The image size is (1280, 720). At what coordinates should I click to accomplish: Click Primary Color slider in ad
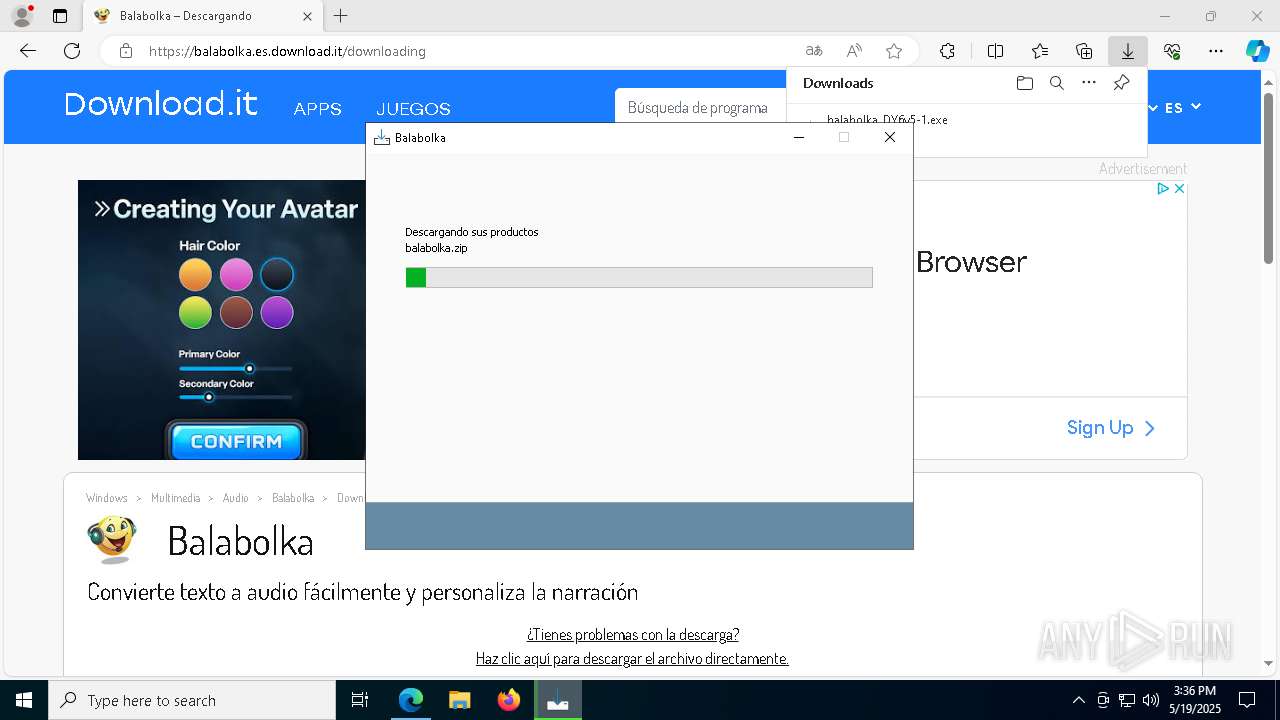point(236,368)
